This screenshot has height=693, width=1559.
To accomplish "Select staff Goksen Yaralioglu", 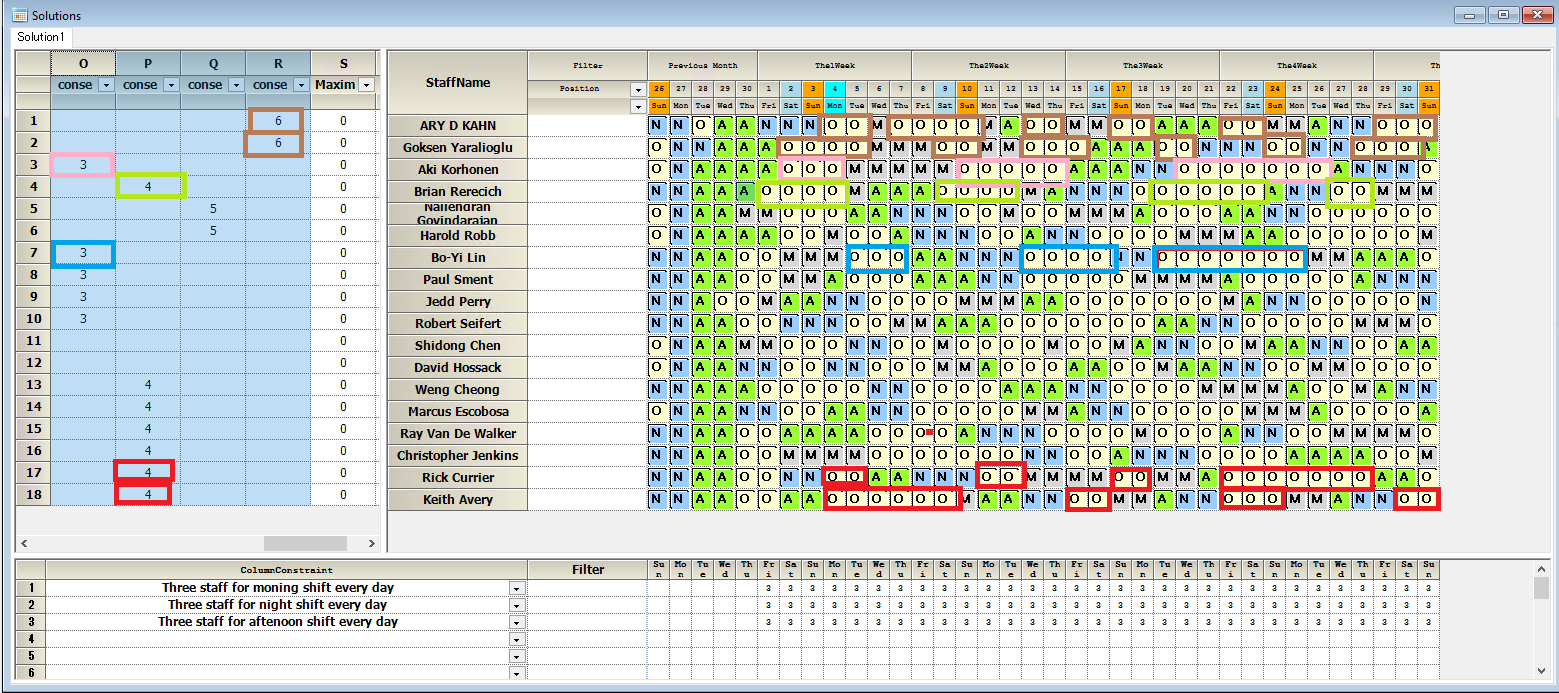I will tap(458, 147).
